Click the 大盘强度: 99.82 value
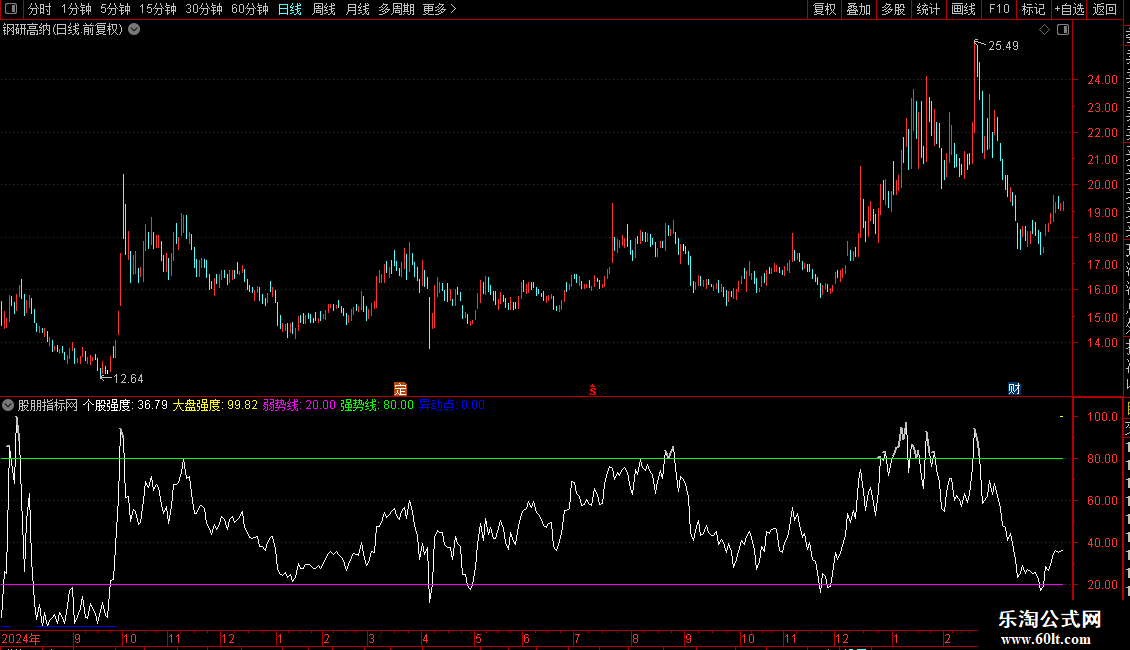This screenshot has height=650, width=1130. (215, 406)
